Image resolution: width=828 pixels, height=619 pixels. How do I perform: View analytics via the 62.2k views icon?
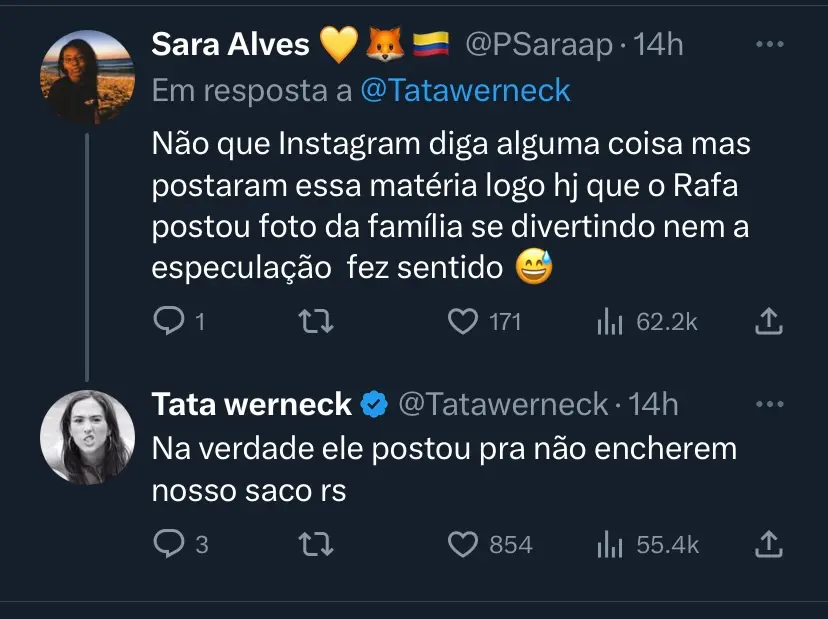pos(608,320)
